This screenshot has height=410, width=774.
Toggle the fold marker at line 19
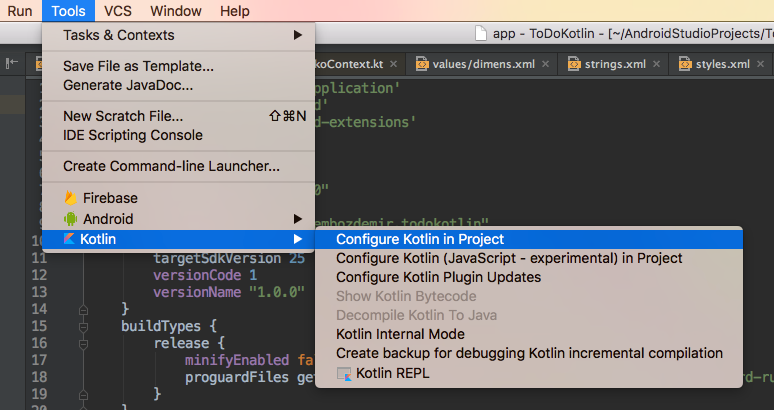[x=83, y=395]
